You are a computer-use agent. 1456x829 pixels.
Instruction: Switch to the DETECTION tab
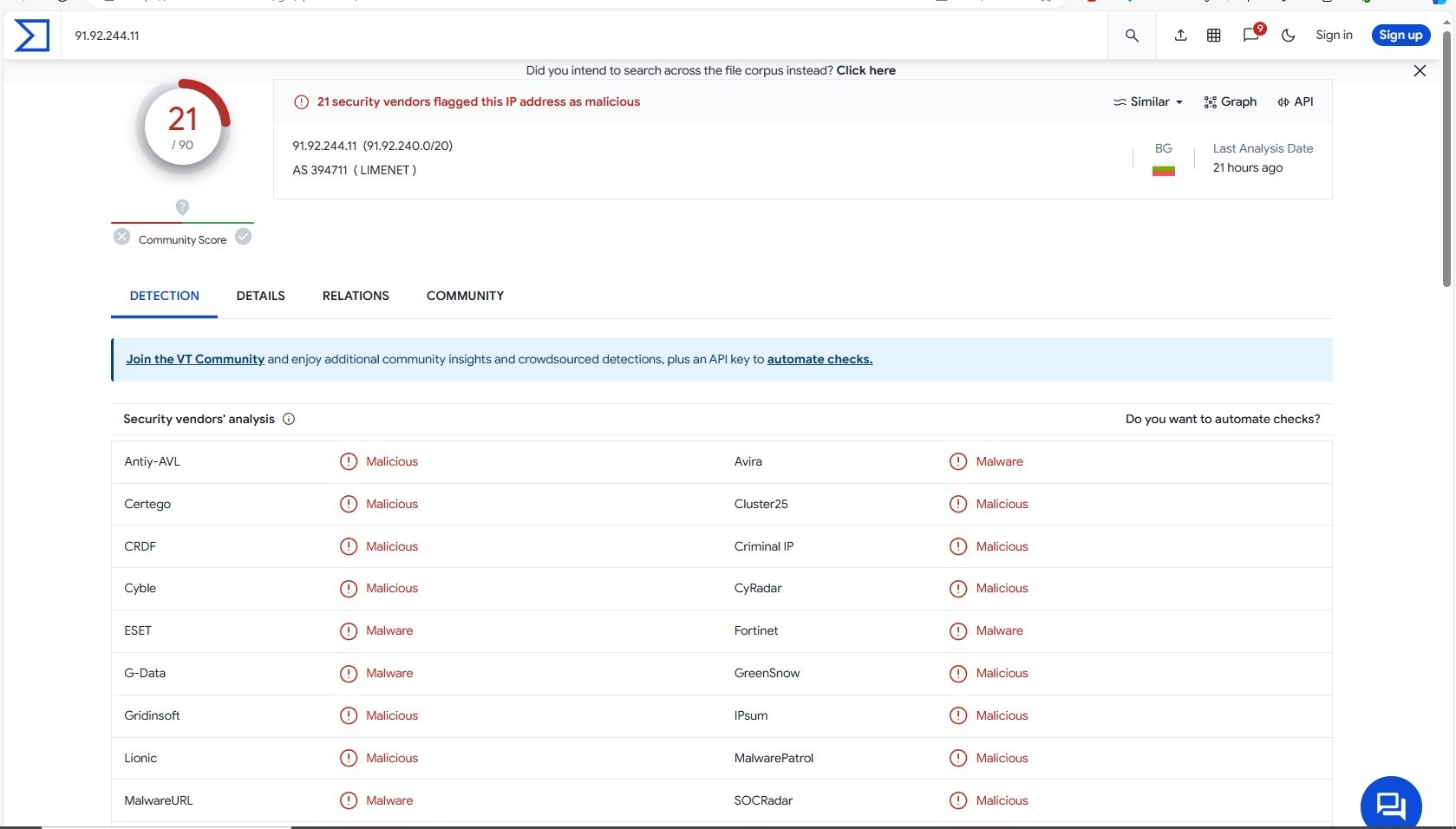coord(164,296)
